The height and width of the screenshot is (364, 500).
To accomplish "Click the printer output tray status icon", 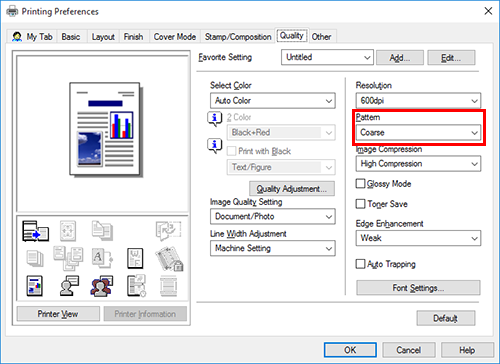I will [x=35, y=231].
